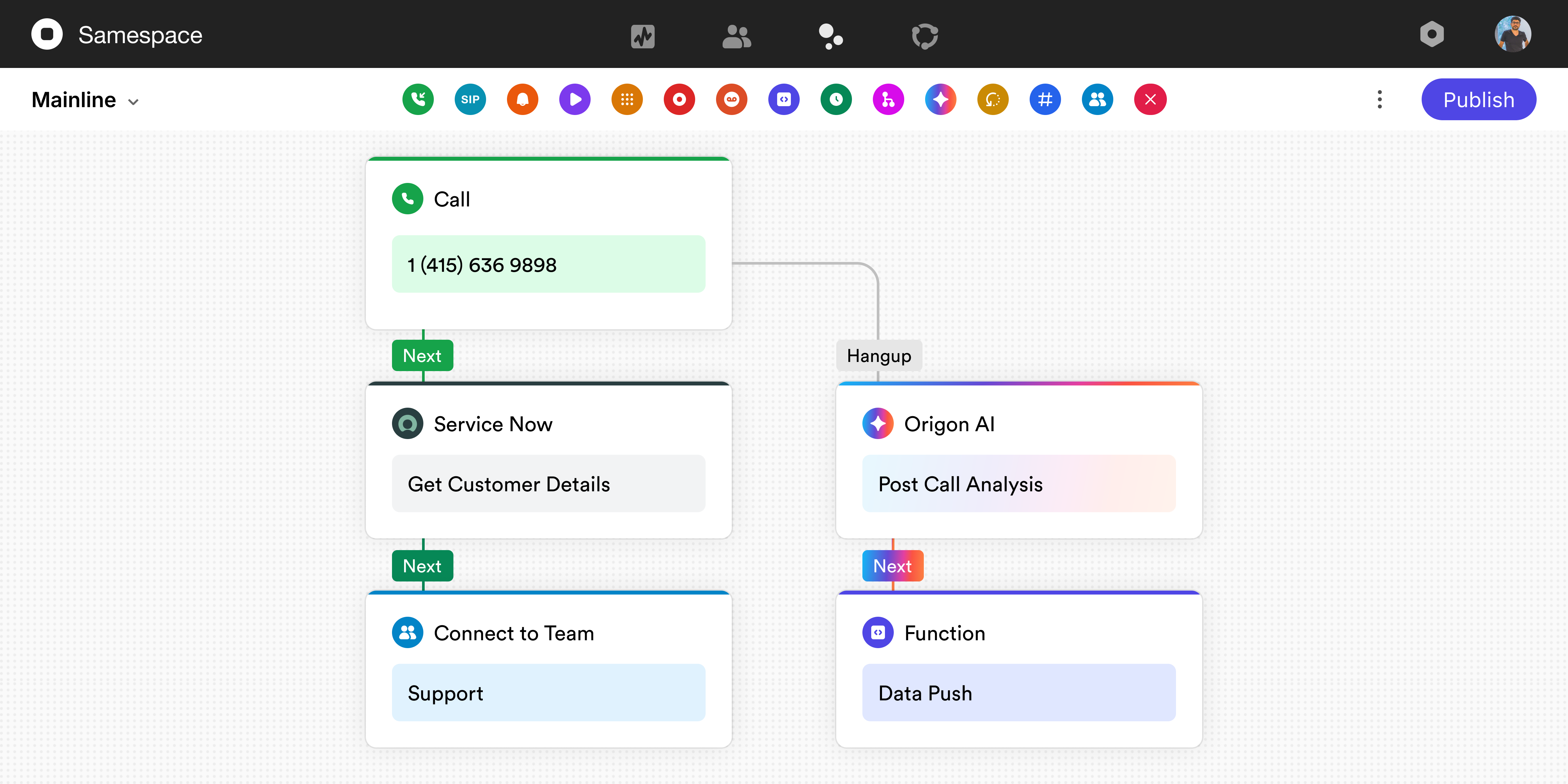Screen dimensions: 1568x784
Task: Add a schedule clock node
Action: click(x=836, y=99)
